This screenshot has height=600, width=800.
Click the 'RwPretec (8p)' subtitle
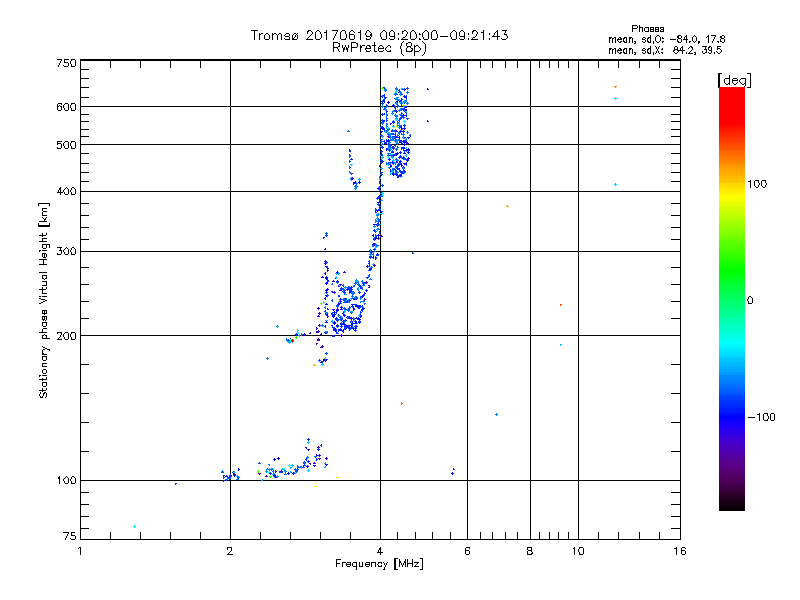379,48
